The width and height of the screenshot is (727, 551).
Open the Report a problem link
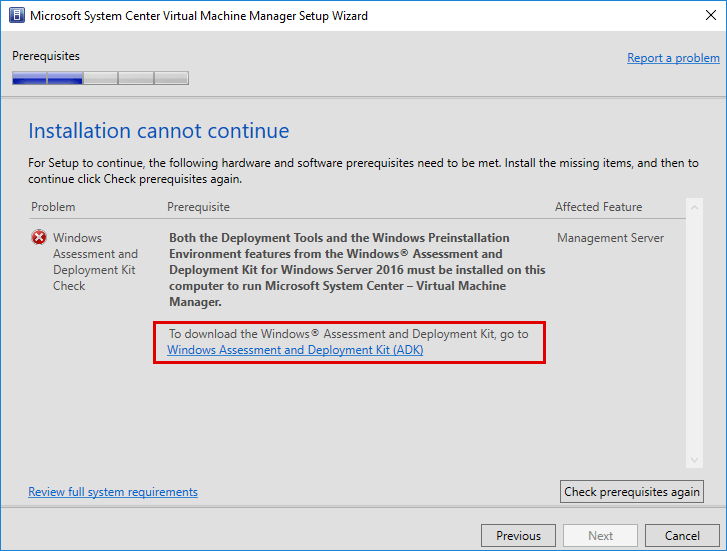coord(673,58)
